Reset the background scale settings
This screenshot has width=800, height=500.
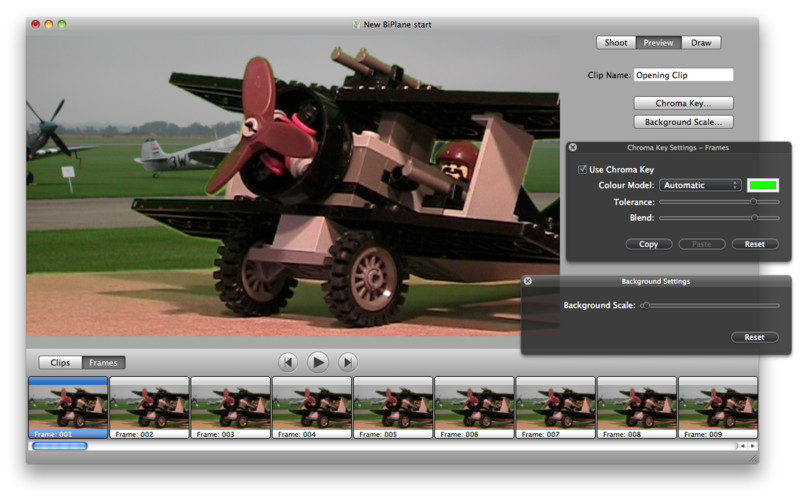coord(754,337)
